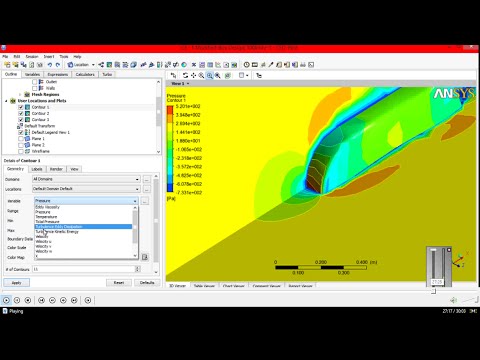Click the Reset button
The image size is (480, 360).
[x=119, y=283]
